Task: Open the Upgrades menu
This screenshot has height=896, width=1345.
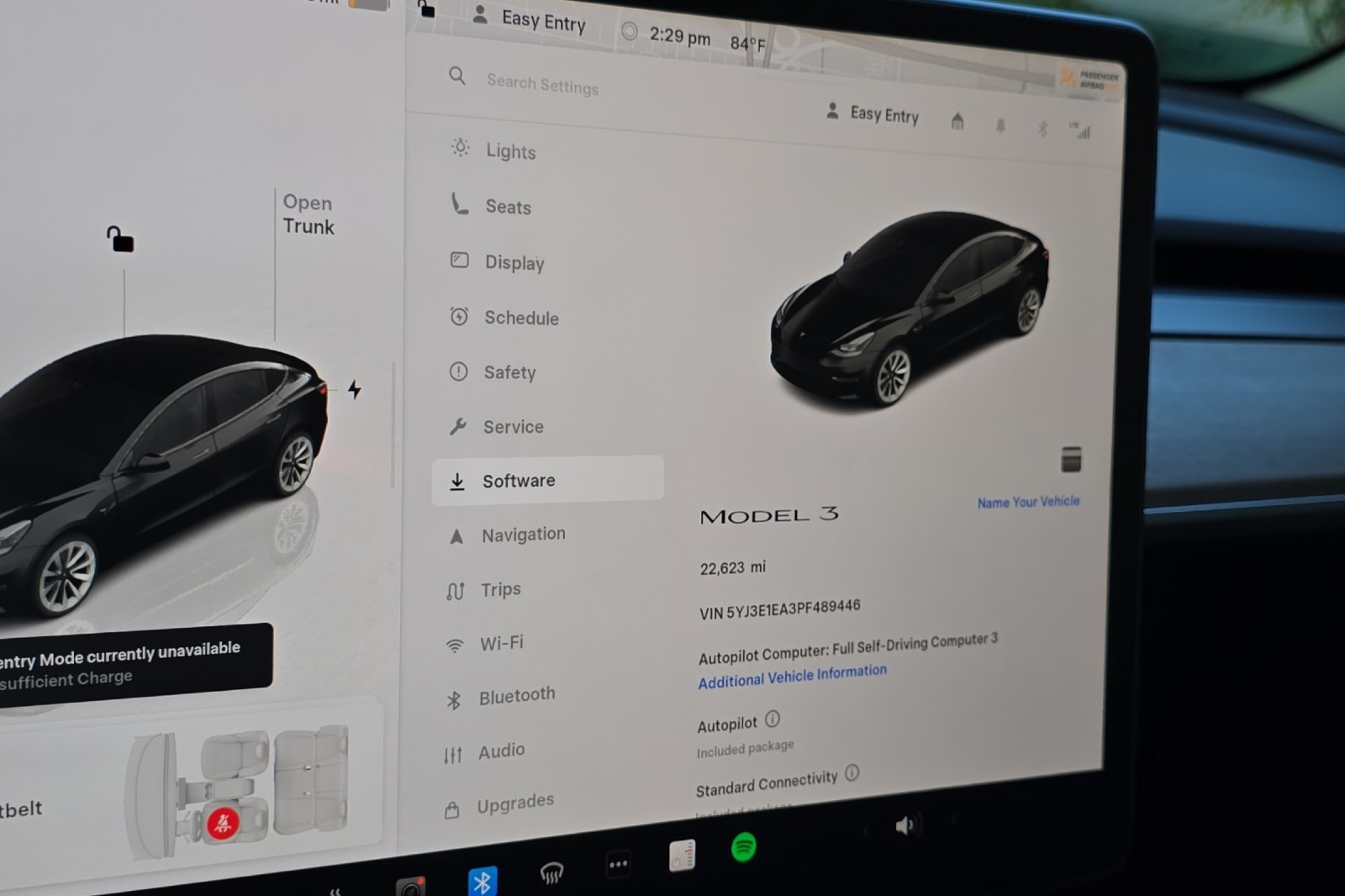Action: pyautogui.click(x=499, y=805)
